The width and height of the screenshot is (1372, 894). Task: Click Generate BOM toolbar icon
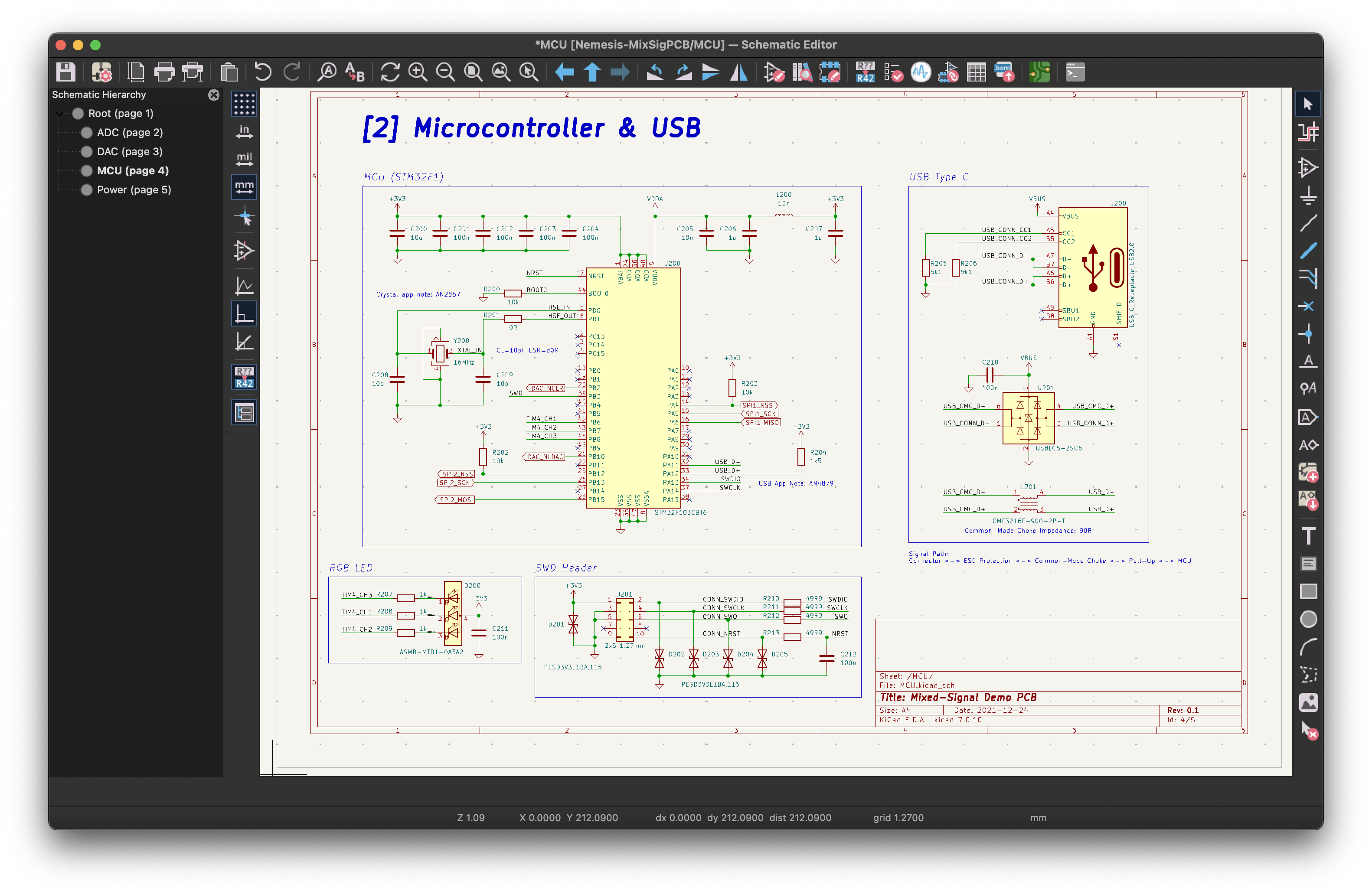click(1004, 72)
